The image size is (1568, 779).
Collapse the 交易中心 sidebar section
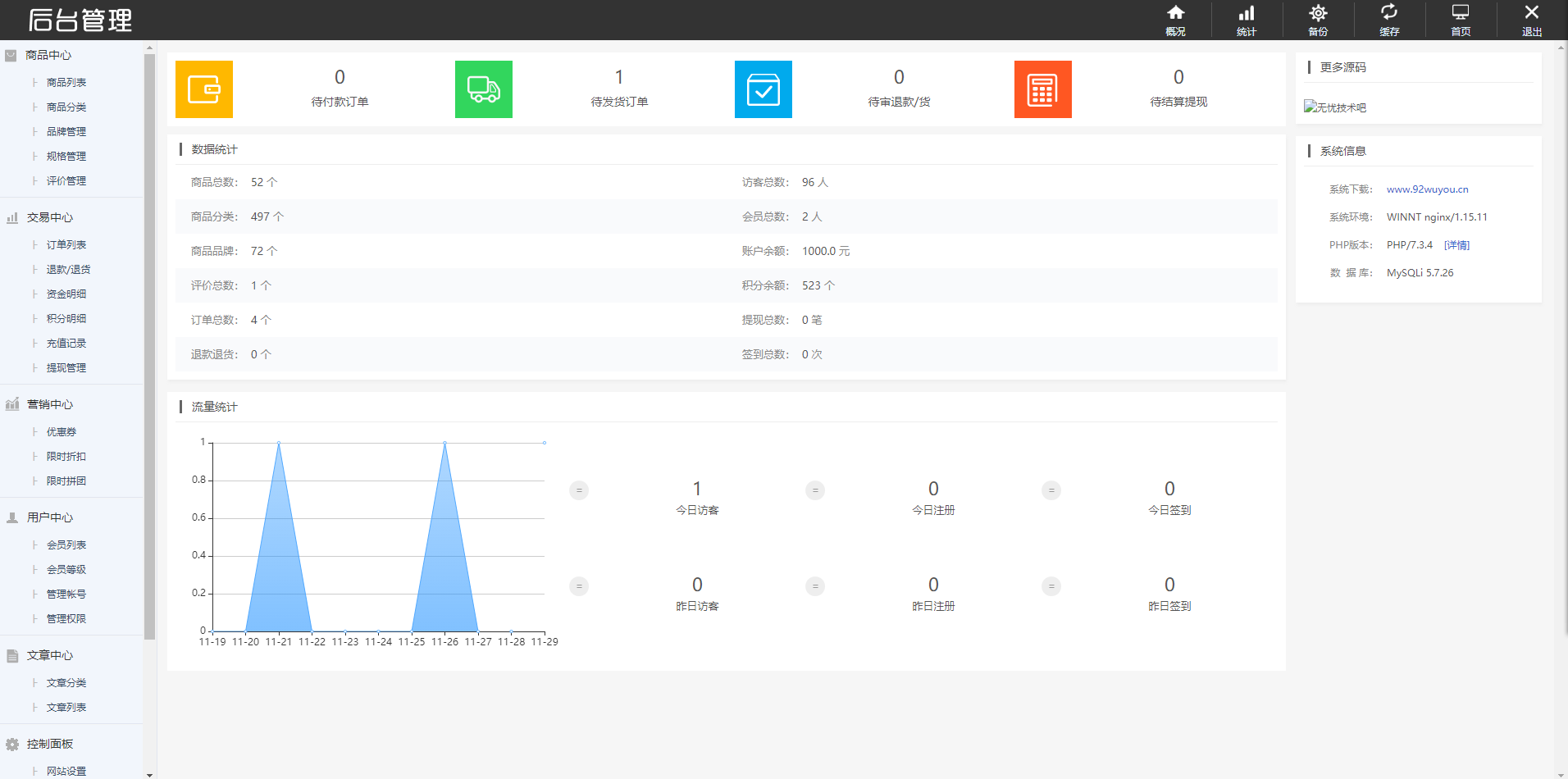[x=49, y=217]
